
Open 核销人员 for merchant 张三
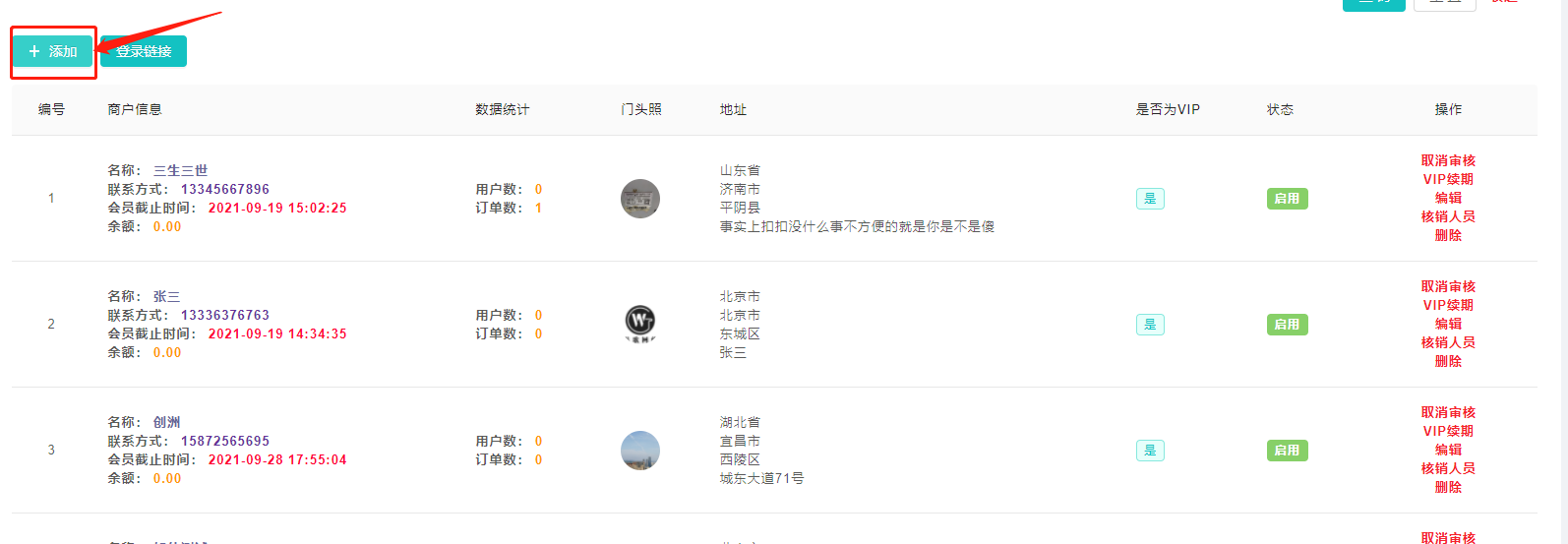[x=1448, y=342]
